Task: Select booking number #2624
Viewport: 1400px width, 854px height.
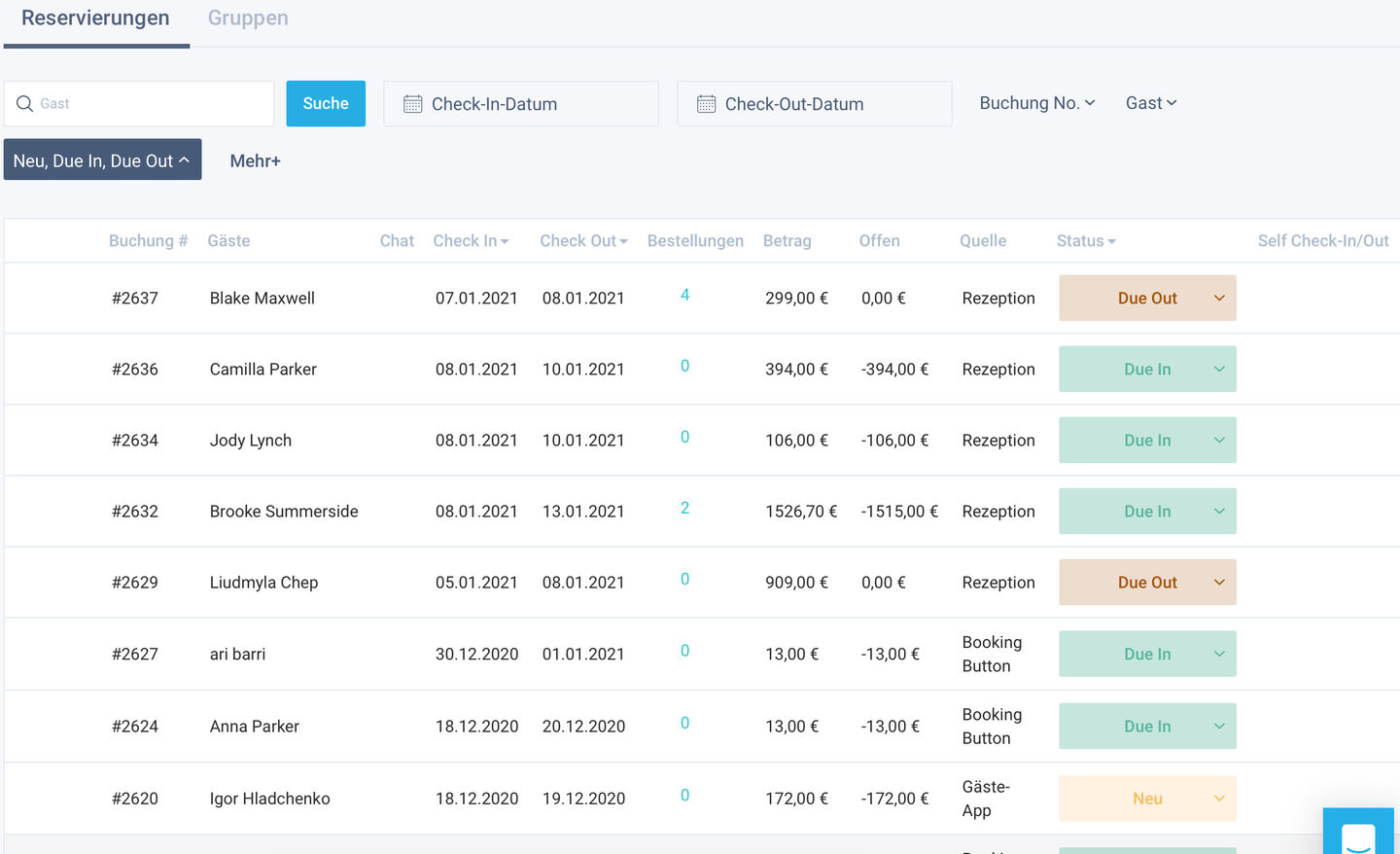Action: (x=135, y=727)
